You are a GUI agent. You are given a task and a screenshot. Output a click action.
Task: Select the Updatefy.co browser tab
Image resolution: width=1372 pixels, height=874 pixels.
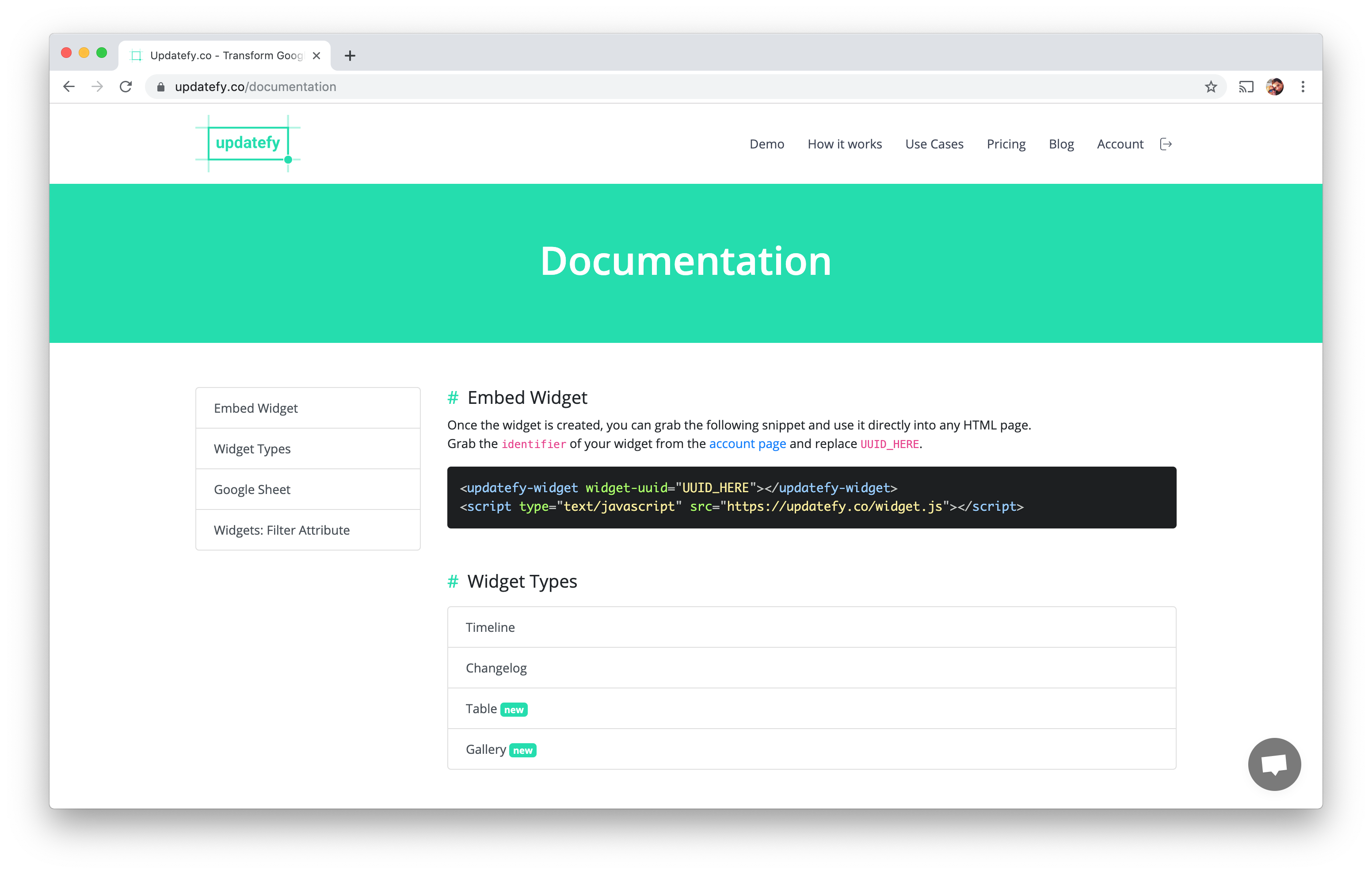coord(225,55)
